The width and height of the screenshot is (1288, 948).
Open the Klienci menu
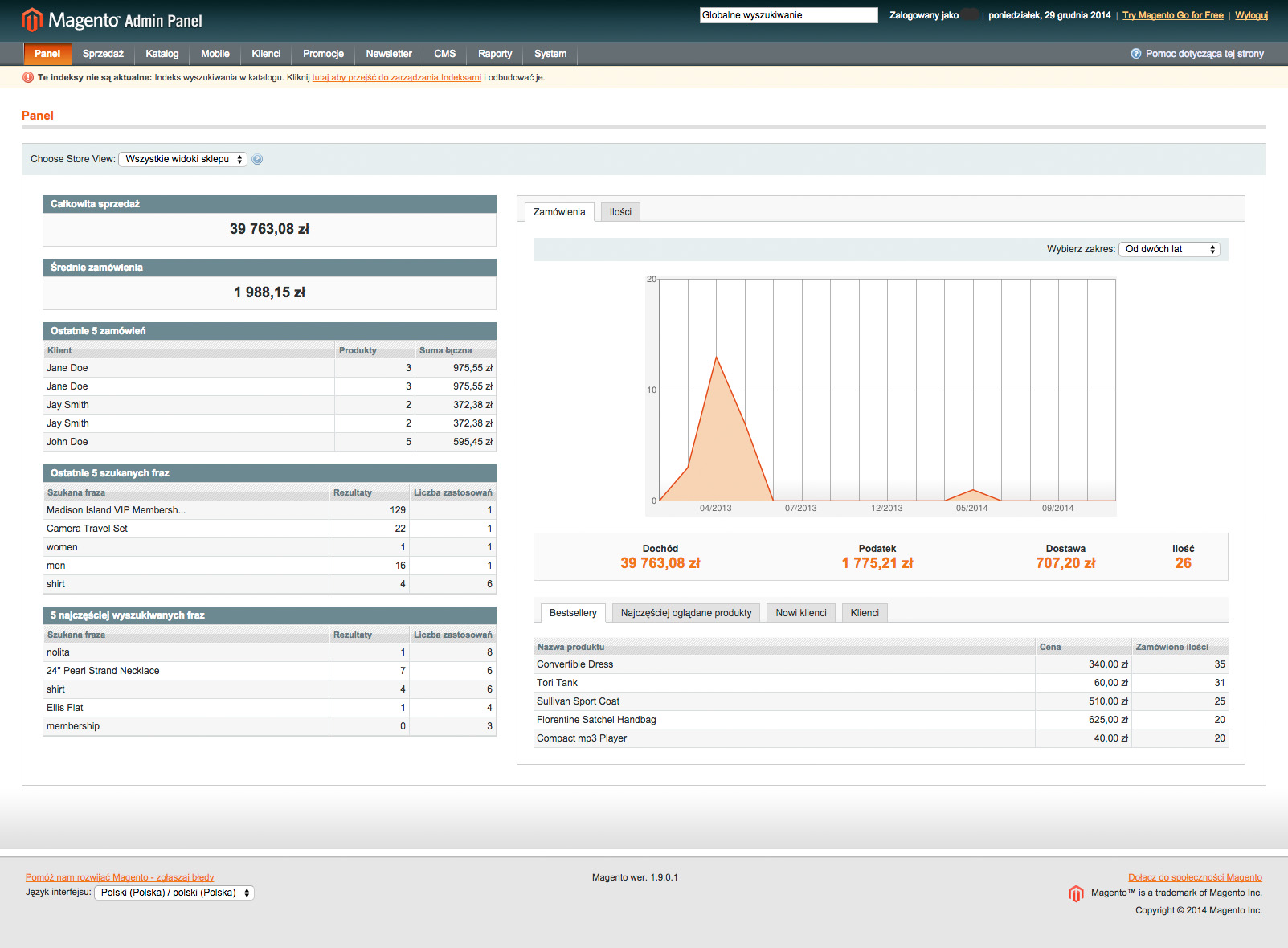click(x=266, y=54)
